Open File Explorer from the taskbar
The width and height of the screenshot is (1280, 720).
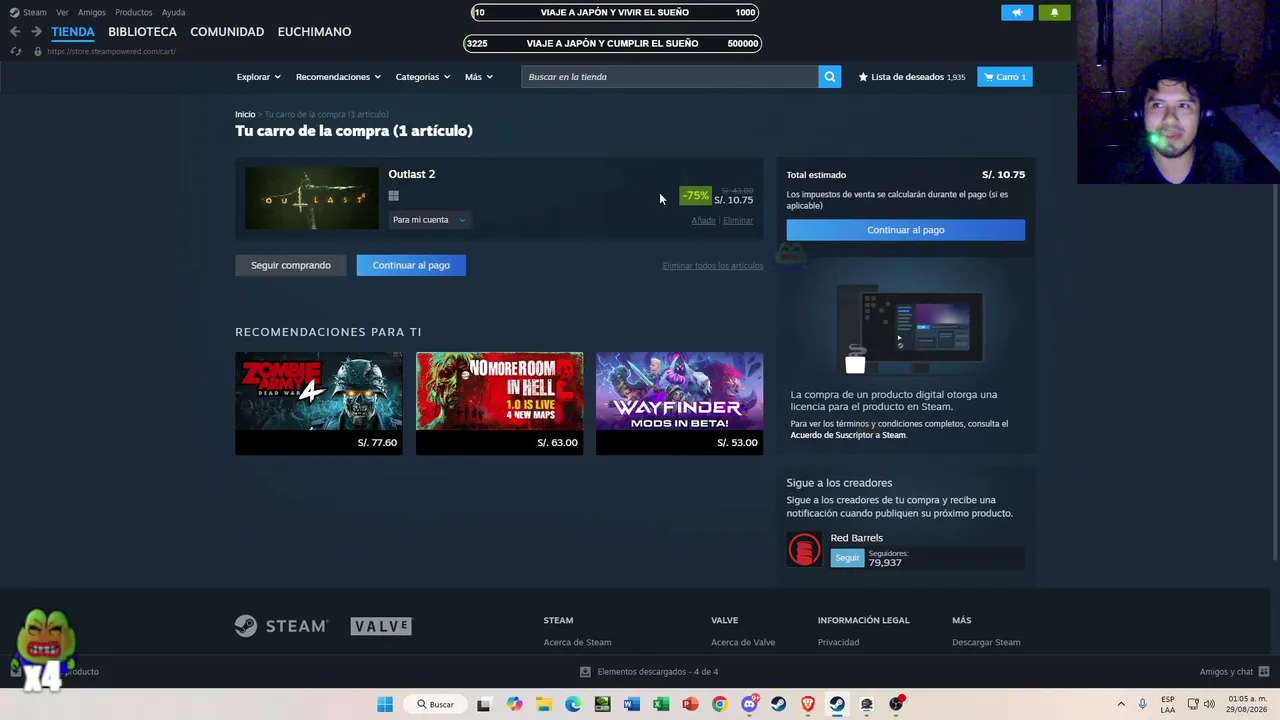(543, 704)
